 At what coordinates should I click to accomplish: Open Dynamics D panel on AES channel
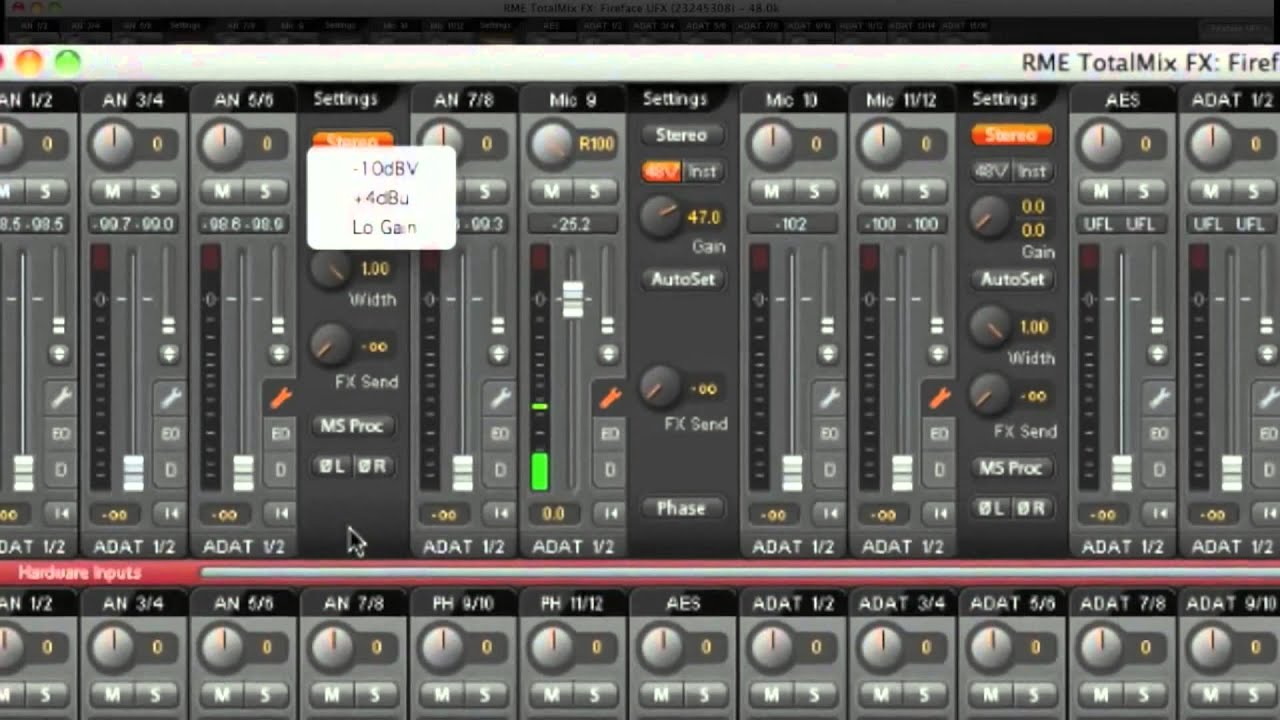pos(1160,470)
